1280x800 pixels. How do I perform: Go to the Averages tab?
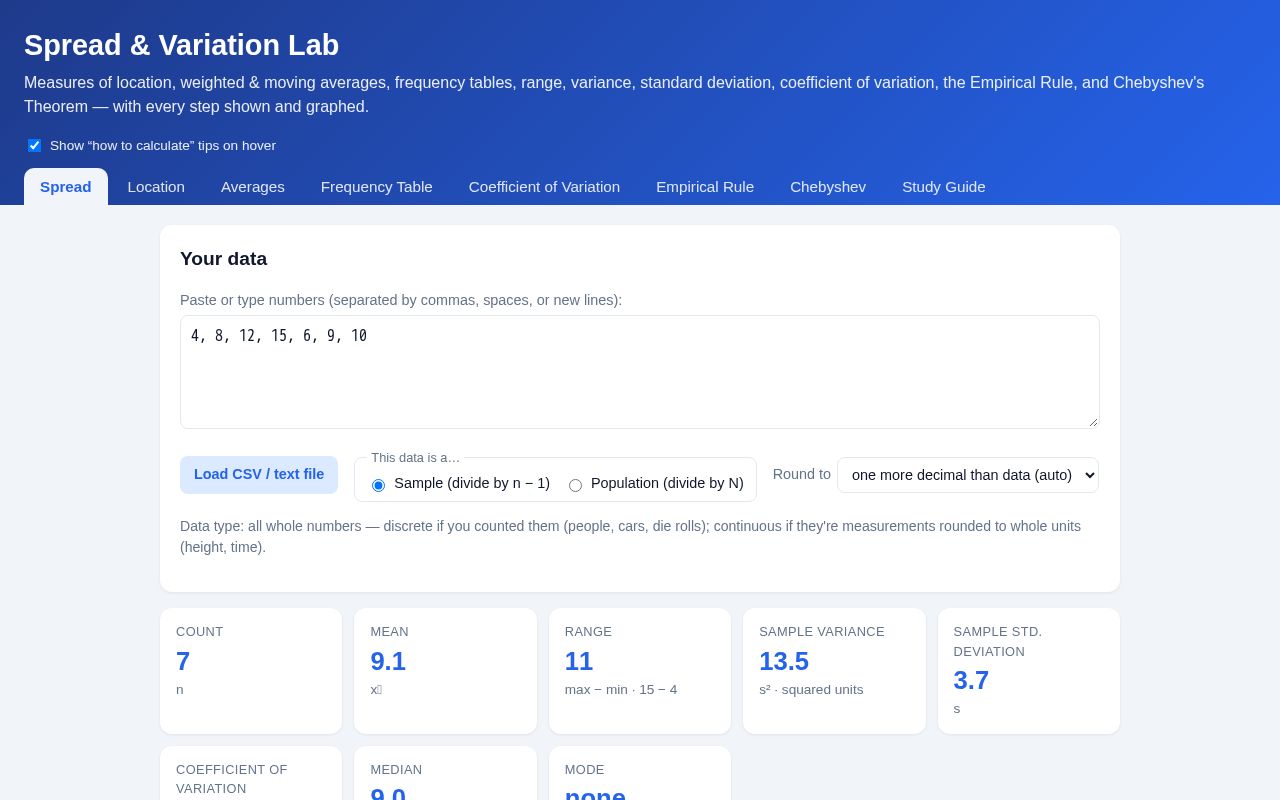[253, 187]
